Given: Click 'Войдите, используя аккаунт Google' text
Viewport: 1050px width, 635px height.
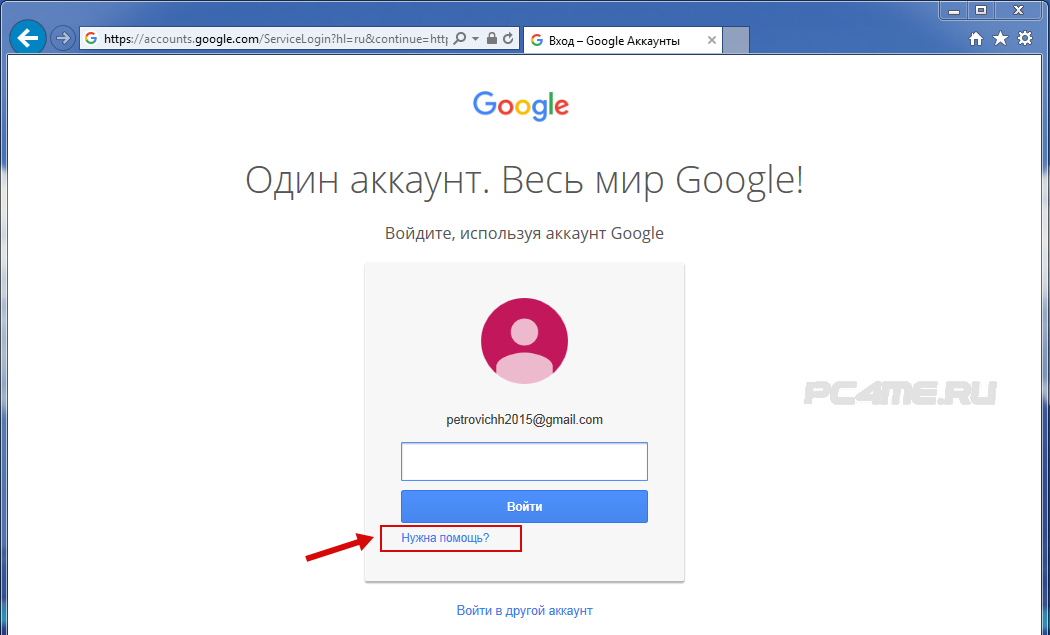Looking at the screenshot, I should click(x=524, y=234).
